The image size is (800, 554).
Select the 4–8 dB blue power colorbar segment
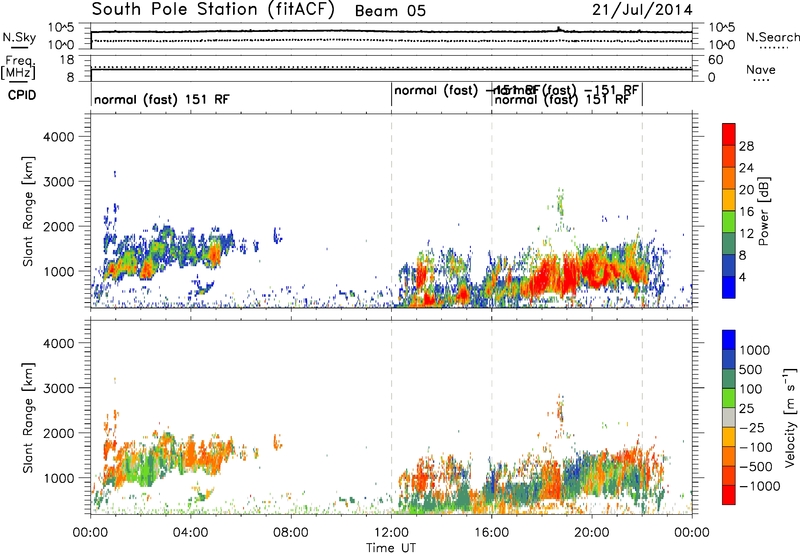click(729, 265)
